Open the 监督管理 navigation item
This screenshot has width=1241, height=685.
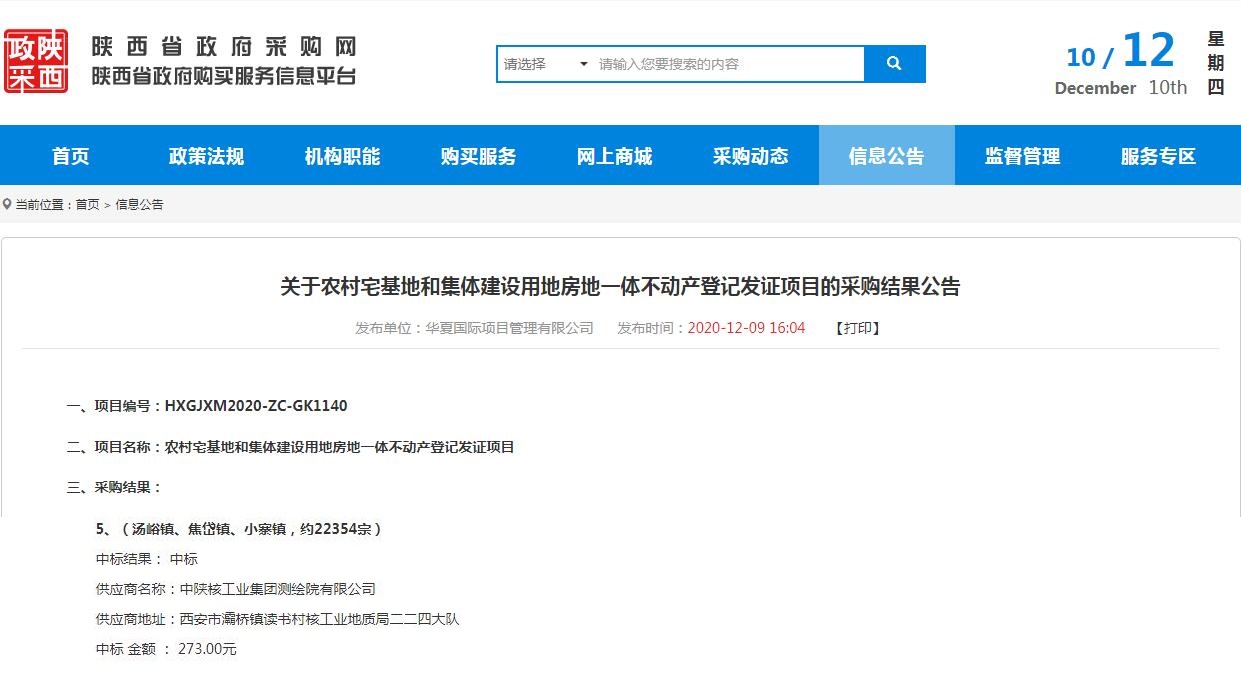(1022, 156)
